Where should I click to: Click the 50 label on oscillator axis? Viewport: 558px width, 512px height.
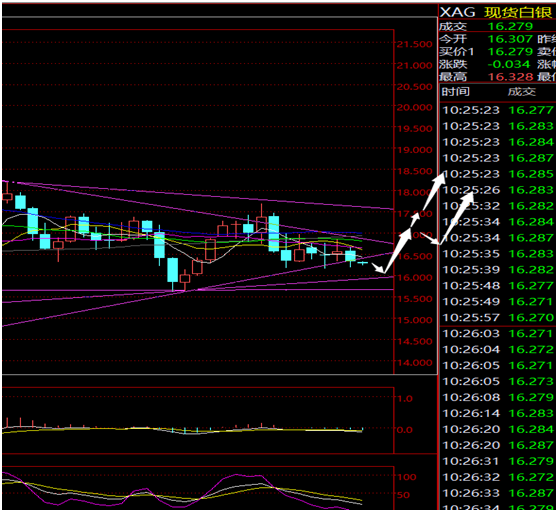coord(403,495)
